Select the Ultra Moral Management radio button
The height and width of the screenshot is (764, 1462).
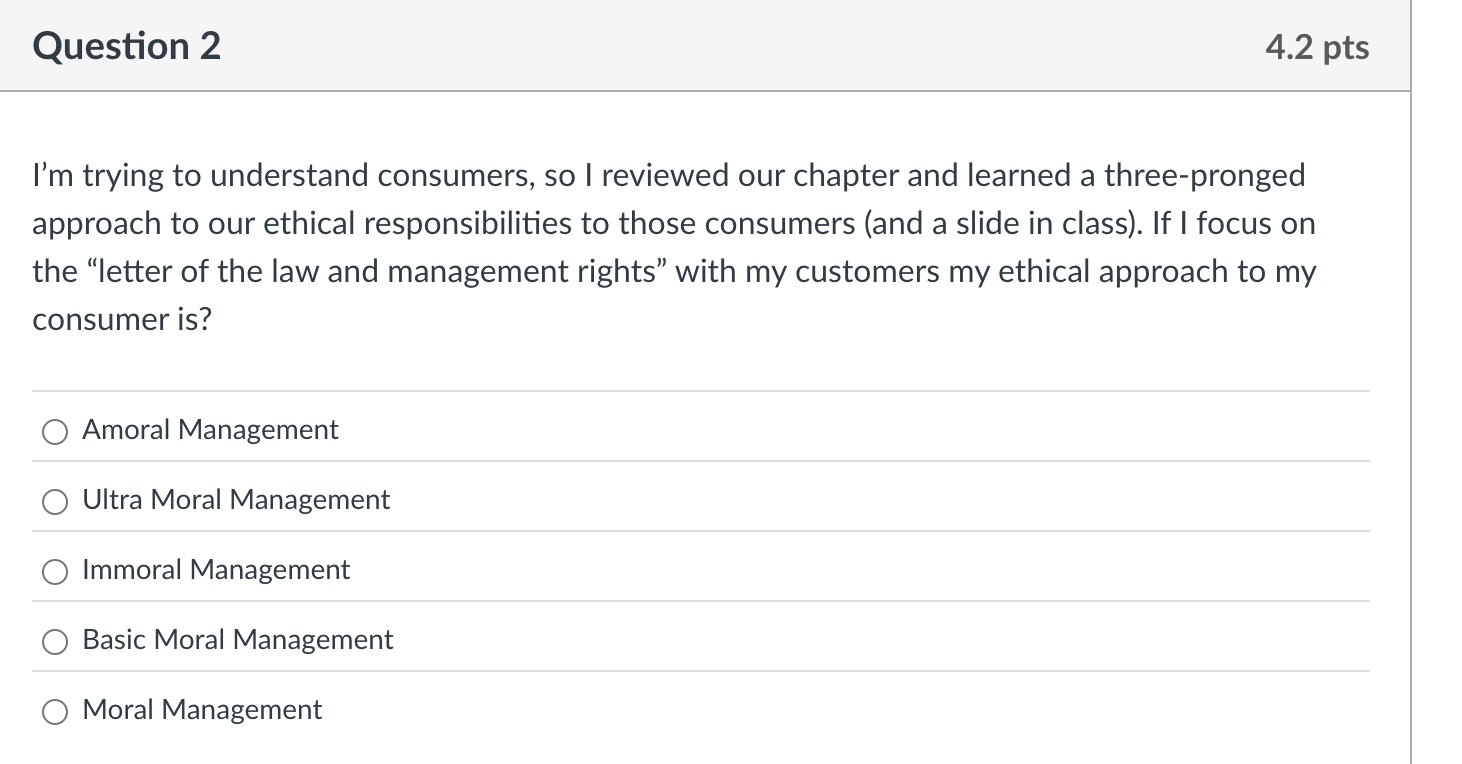(55, 502)
